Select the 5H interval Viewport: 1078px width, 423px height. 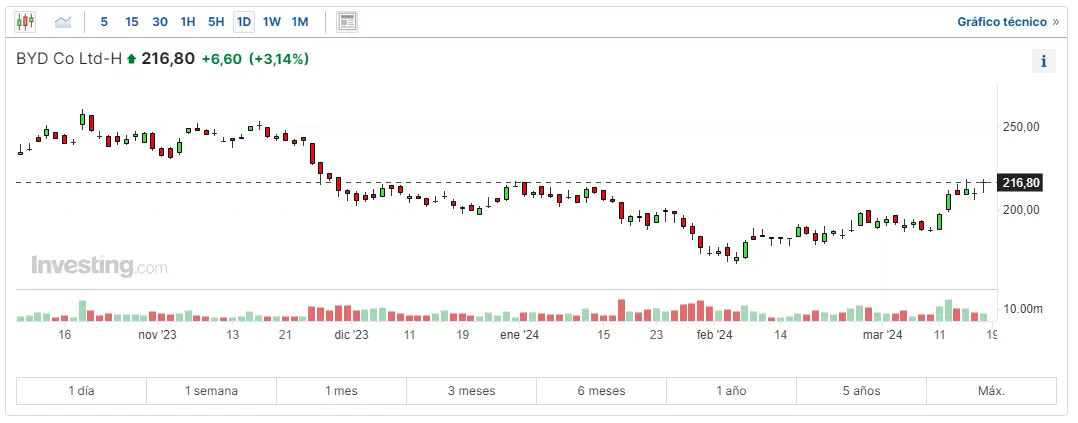point(216,21)
